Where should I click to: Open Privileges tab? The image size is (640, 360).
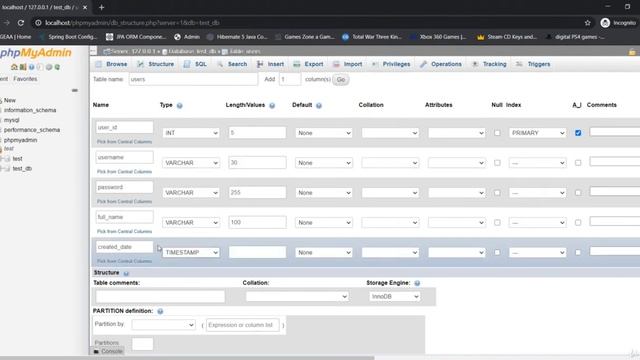point(391,64)
